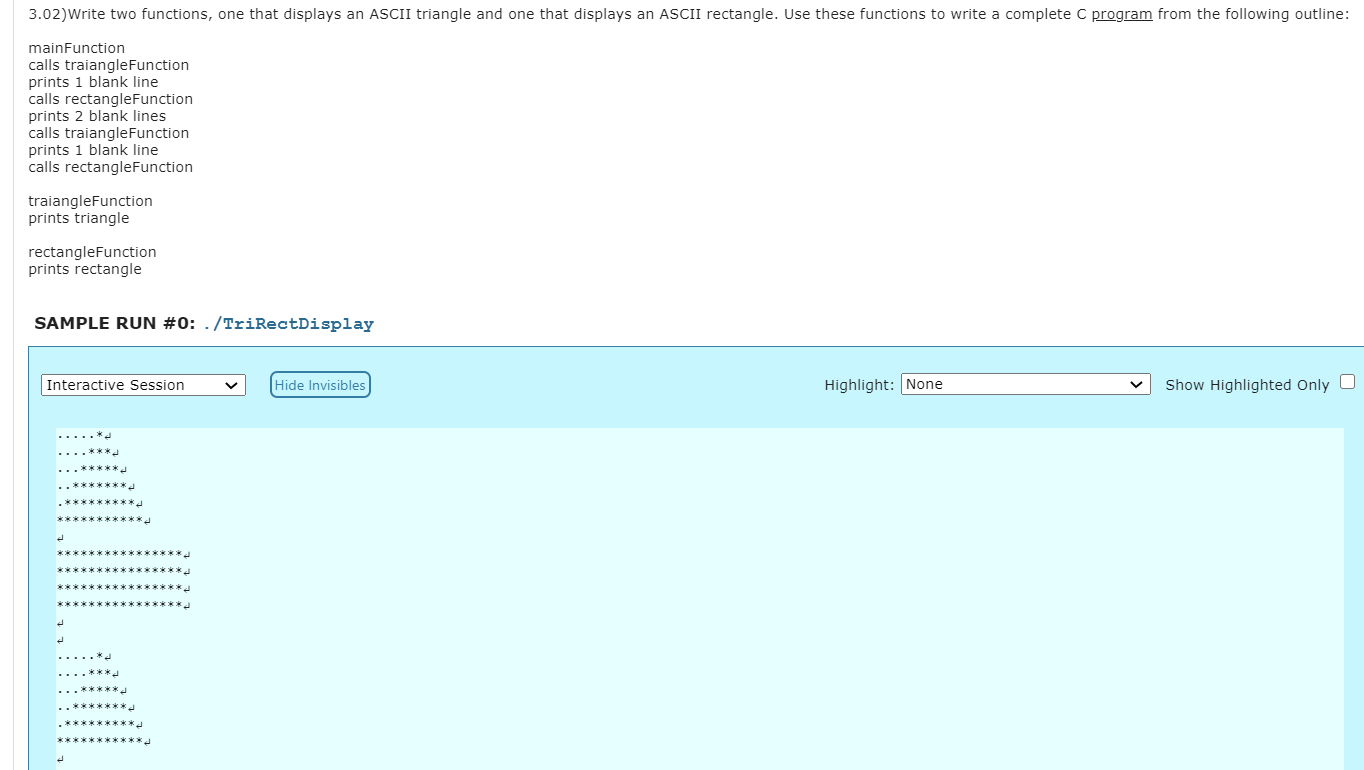Click the chevron on the Highlight selector
1364x770 pixels.
pyautogui.click(x=1136, y=384)
